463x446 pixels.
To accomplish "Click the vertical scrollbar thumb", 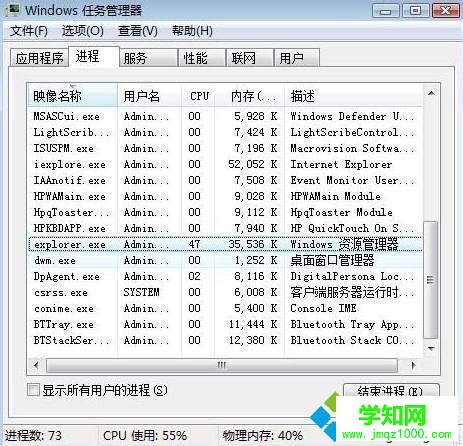I will coord(431,280).
